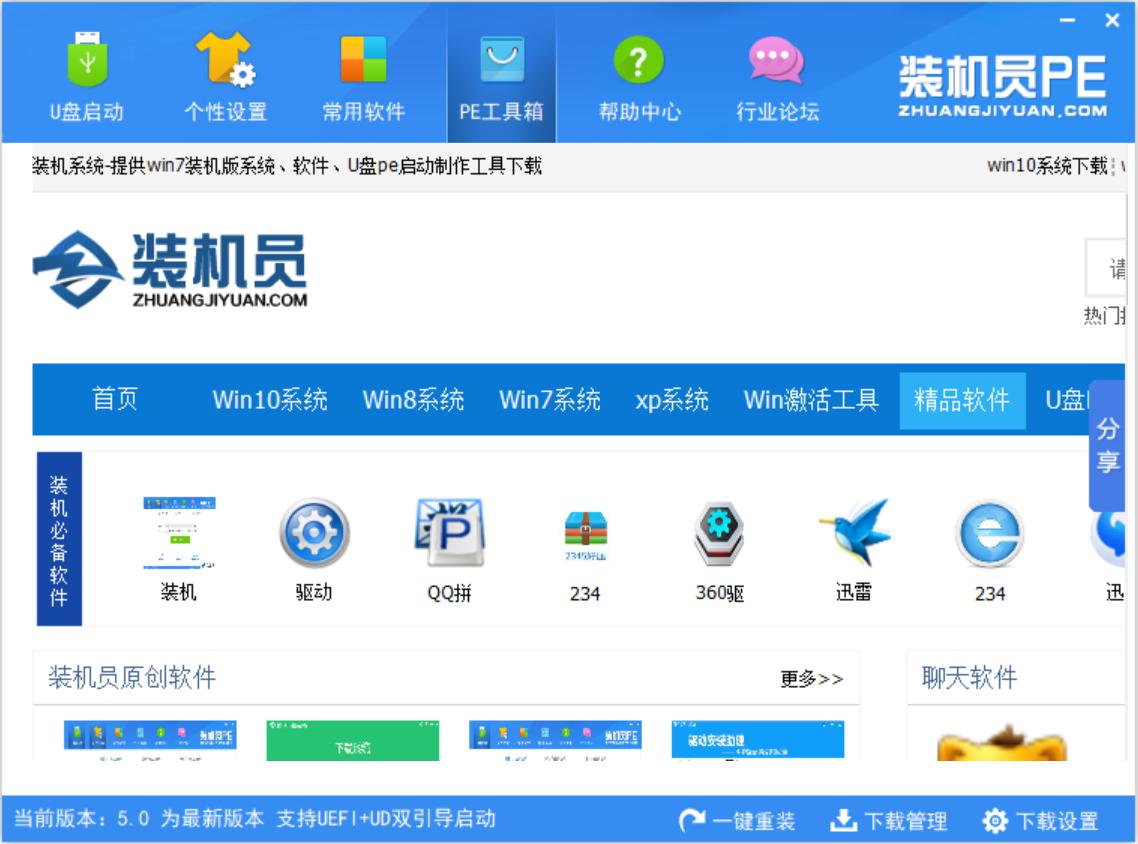Open Win10系统 navigation item
The height and width of the screenshot is (844, 1138).
270,399
